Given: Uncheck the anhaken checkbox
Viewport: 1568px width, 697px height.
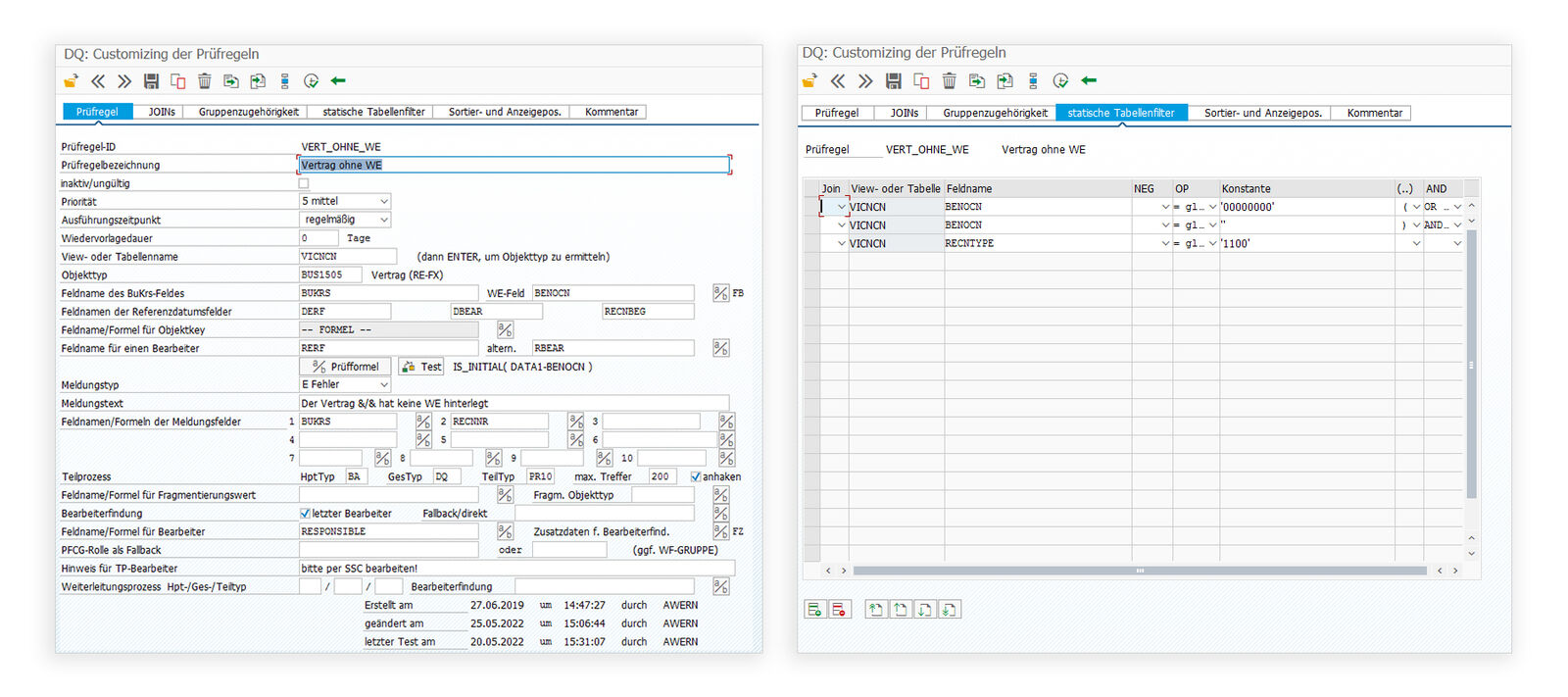Looking at the screenshot, I should (x=696, y=476).
